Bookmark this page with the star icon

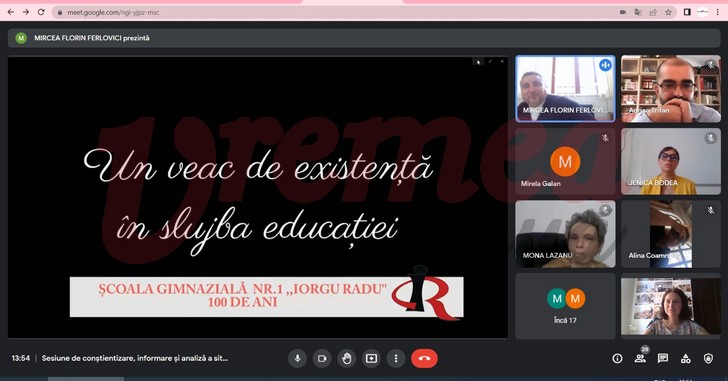coord(669,13)
